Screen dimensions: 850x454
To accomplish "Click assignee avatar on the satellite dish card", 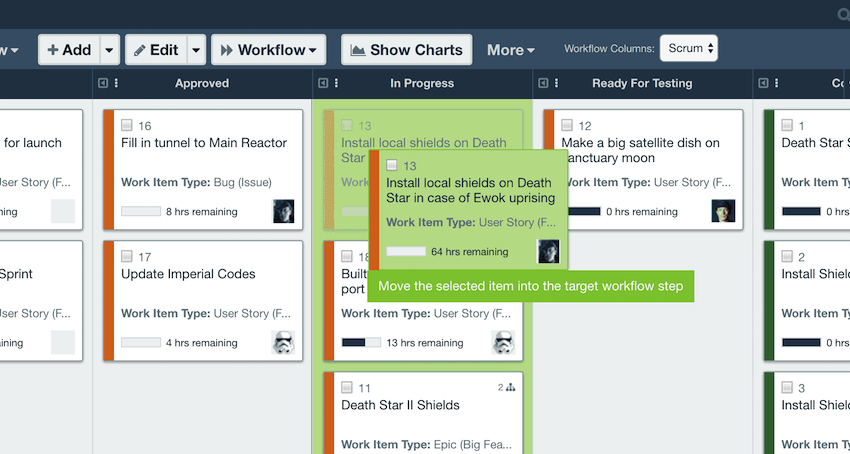I will click(723, 211).
